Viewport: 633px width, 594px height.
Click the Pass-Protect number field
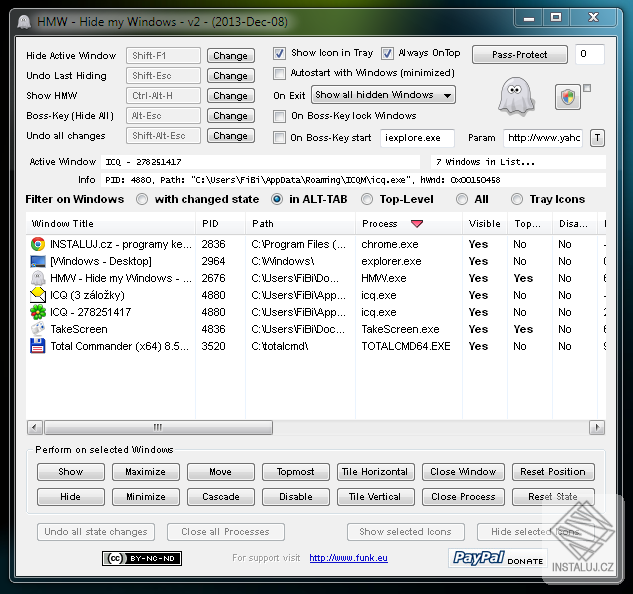(x=590, y=54)
